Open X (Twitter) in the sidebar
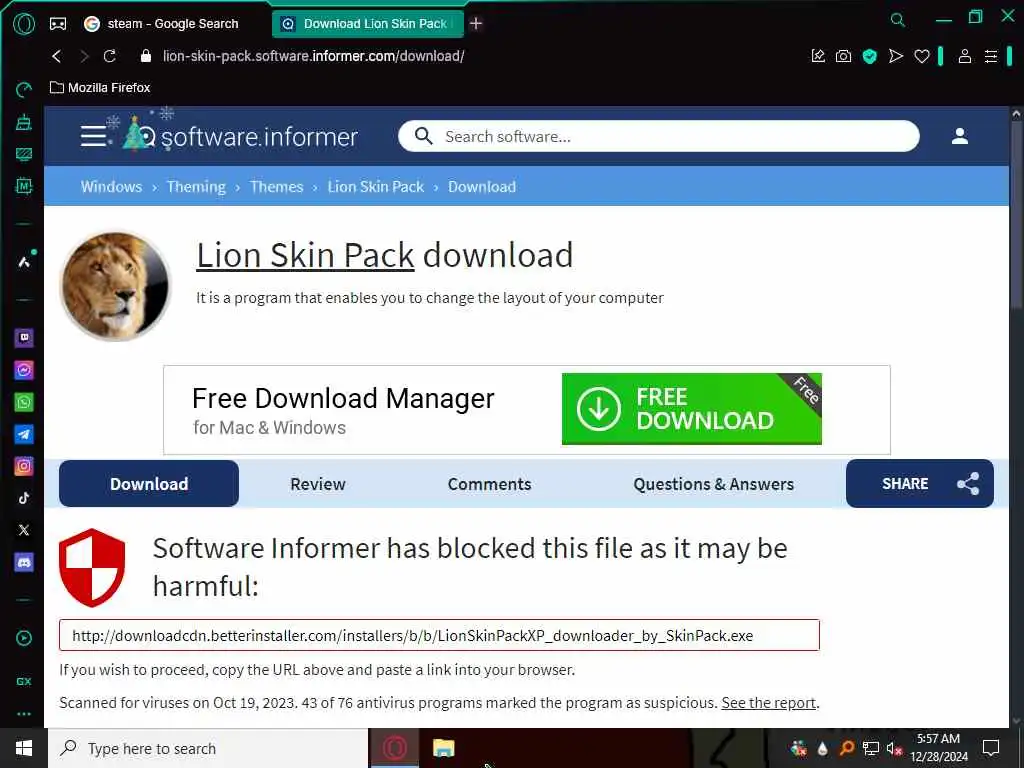 click(x=24, y=530)
